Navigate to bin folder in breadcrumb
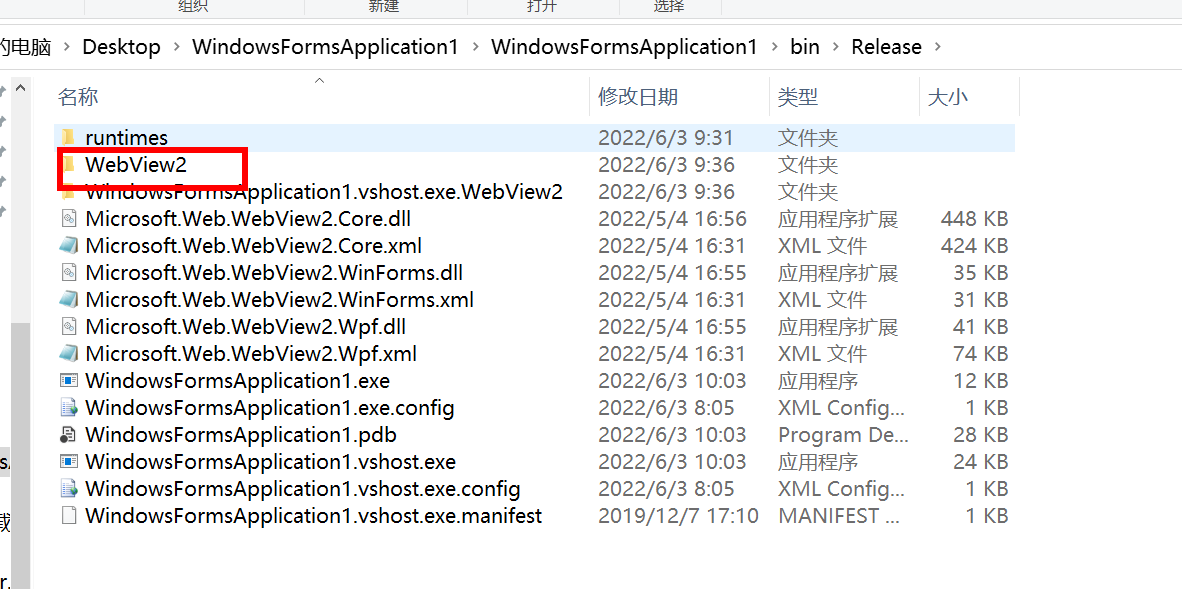This screenshot has width=1182, height=589. click(x=805, y=47)
